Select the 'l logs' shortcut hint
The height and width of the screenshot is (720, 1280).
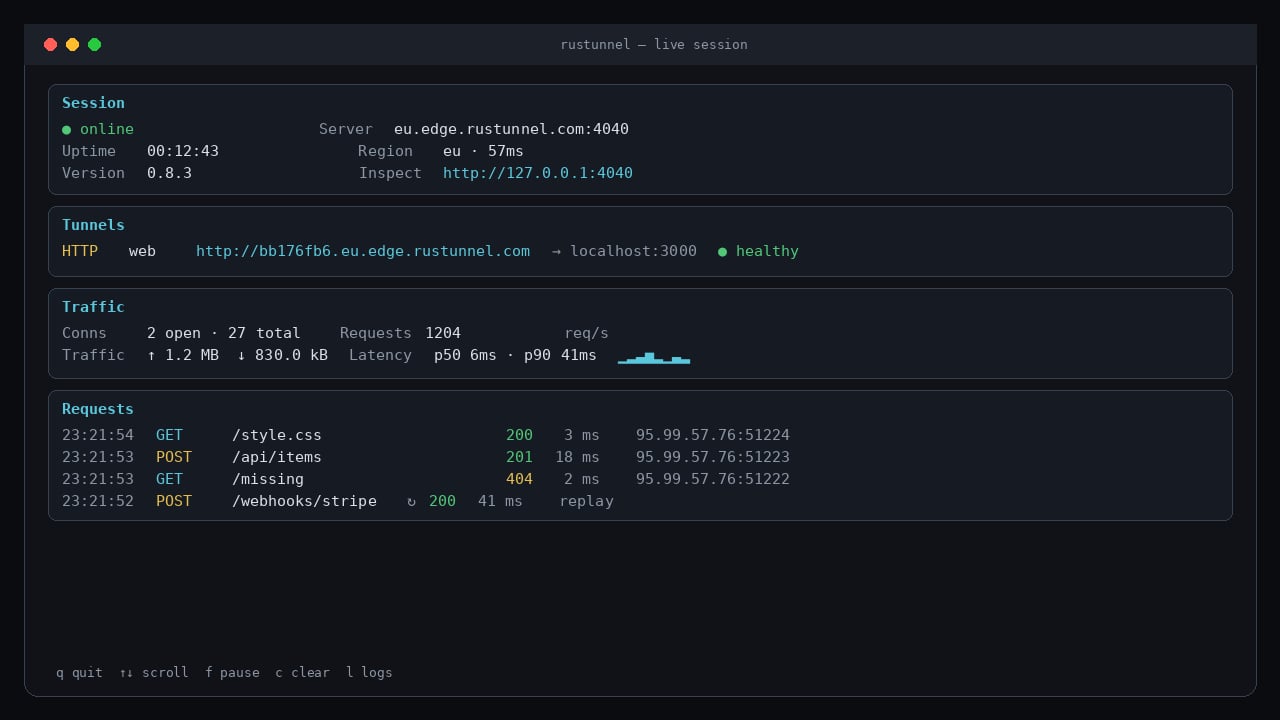tap(369, 673)
